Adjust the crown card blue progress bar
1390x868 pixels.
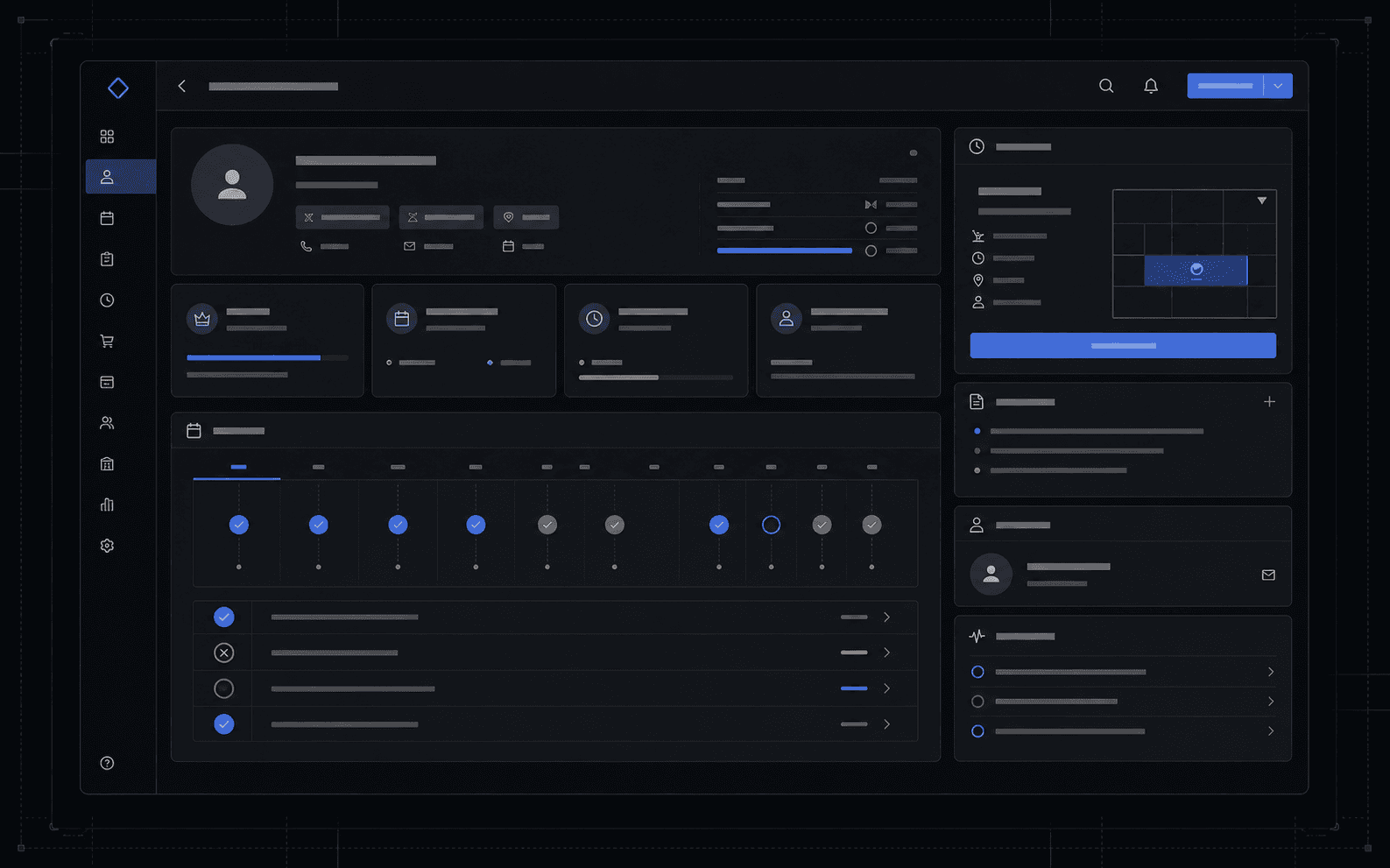[267, 357]
